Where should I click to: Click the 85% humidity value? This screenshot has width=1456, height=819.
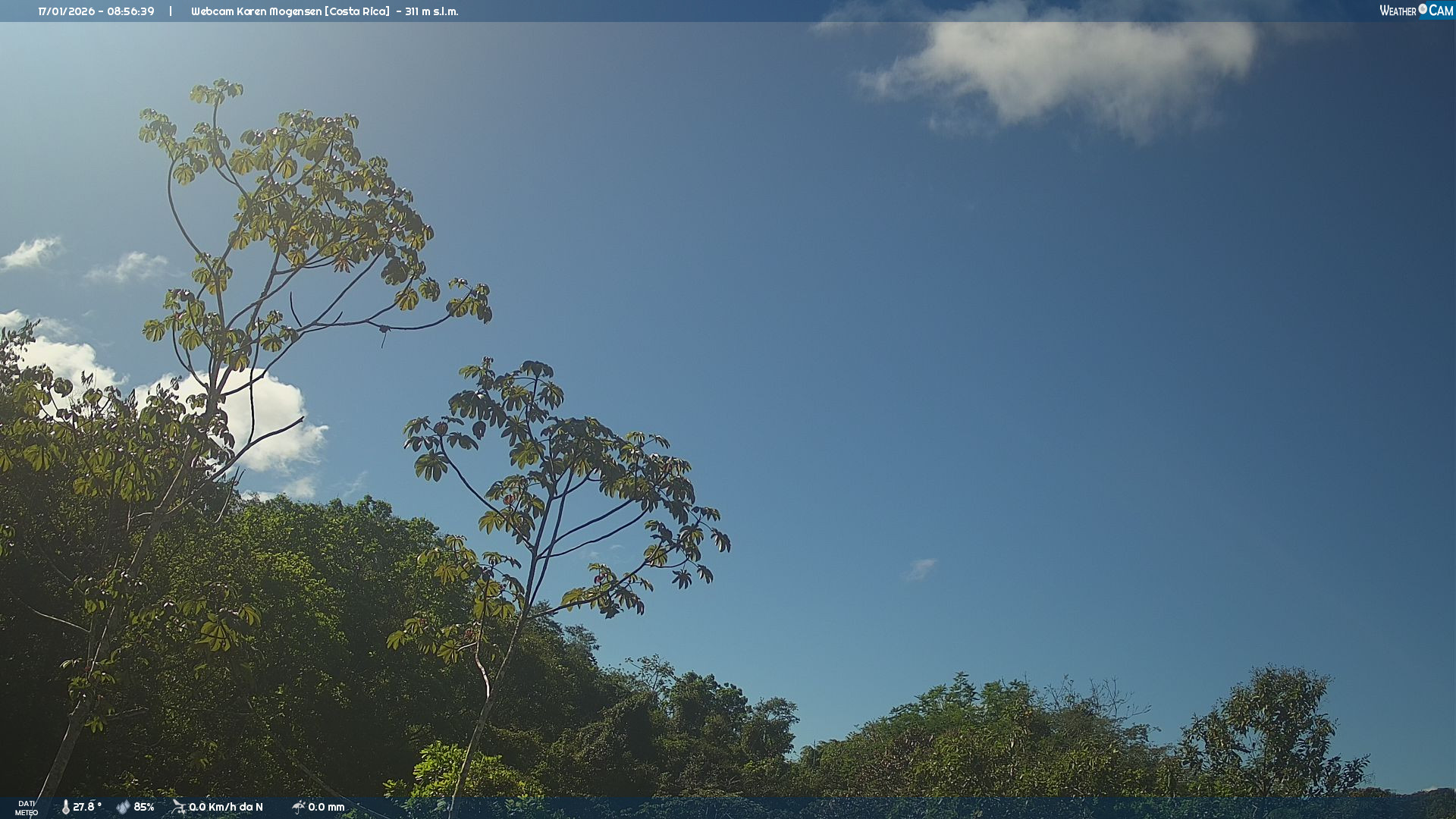point(144,807)
